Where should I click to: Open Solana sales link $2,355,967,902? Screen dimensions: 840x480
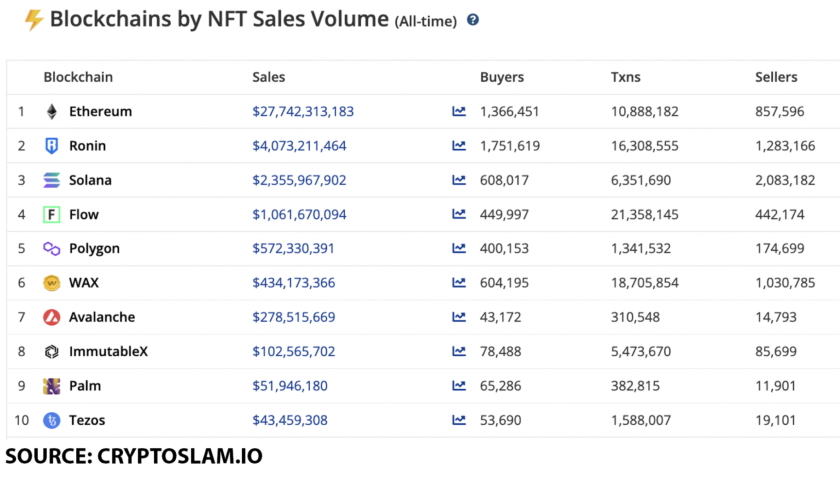point(299,180)
